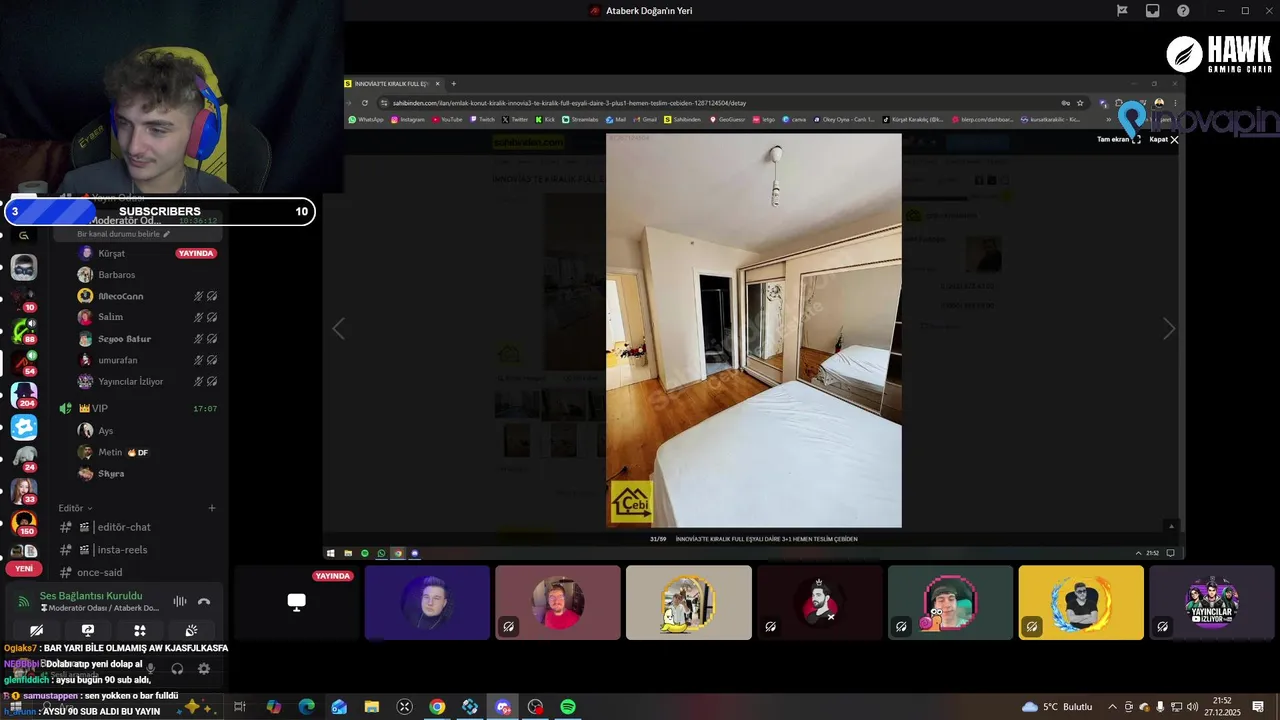Reload the sahibinden page in browser

(364, 103)
